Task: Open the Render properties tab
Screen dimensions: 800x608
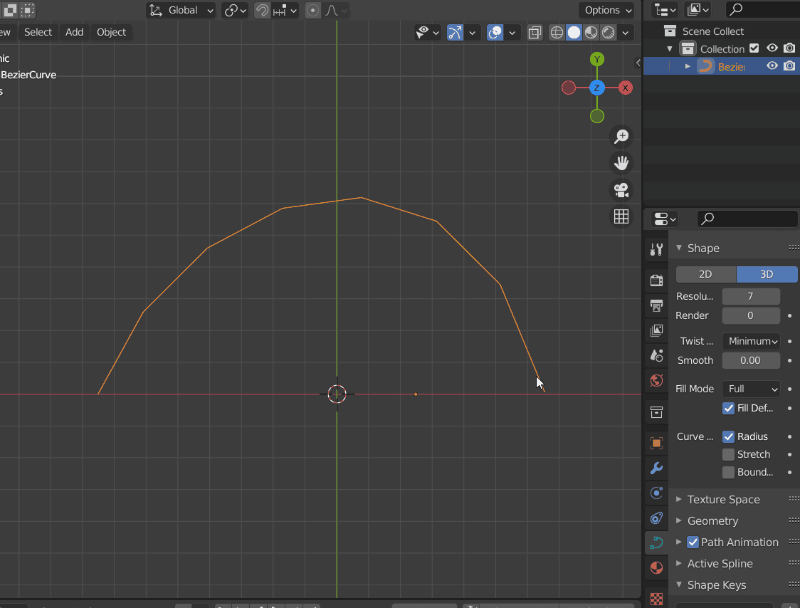Action: tap(657, 280)
